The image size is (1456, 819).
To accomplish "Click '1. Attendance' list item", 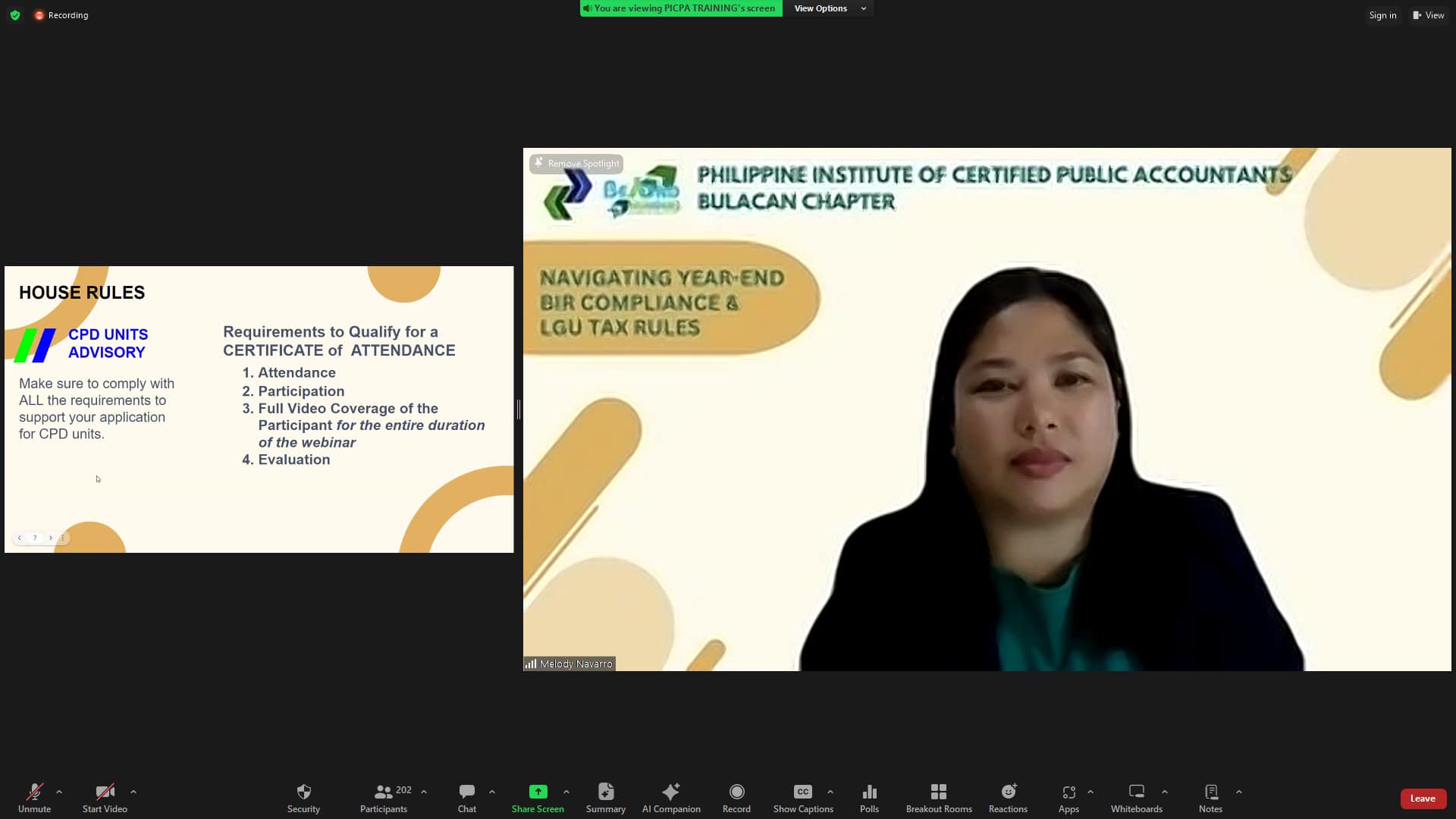I will [x=289, y=373].
